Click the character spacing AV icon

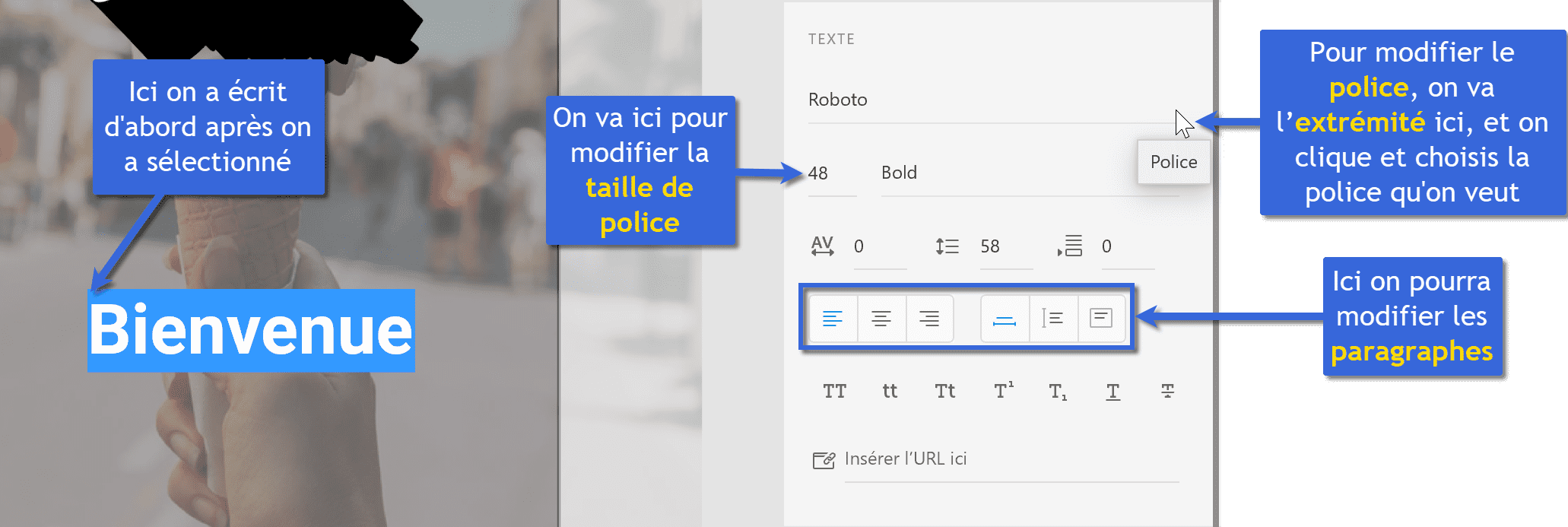822,246
